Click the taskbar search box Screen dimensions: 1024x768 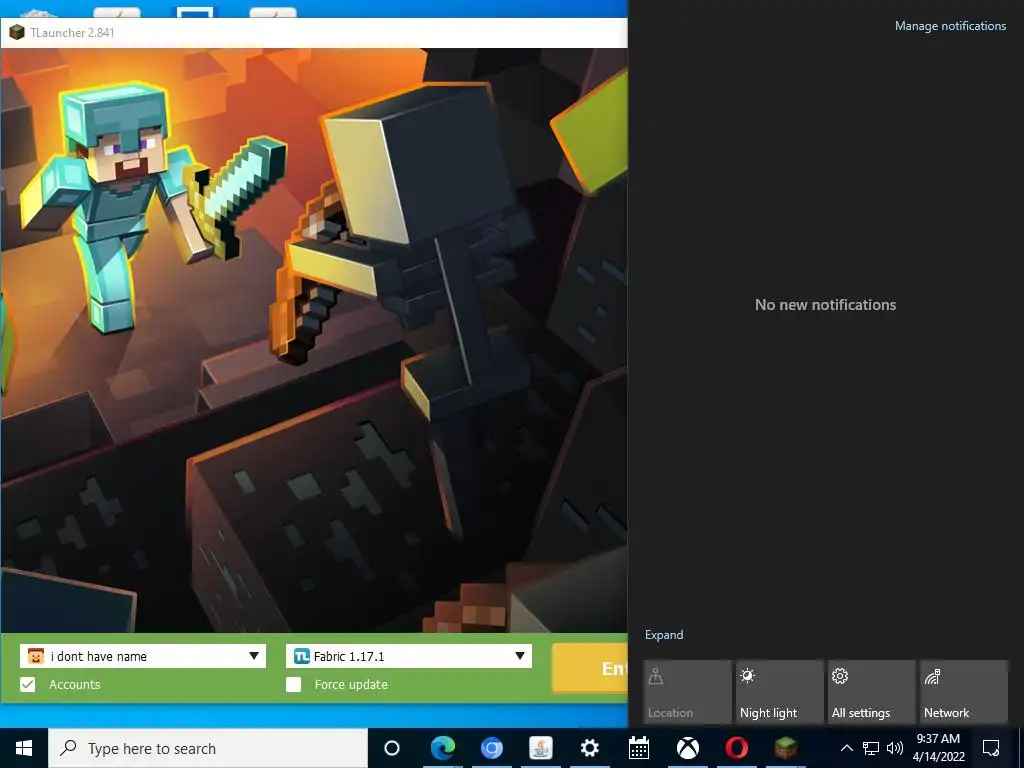pyautogui.click(x=208, y=748)
